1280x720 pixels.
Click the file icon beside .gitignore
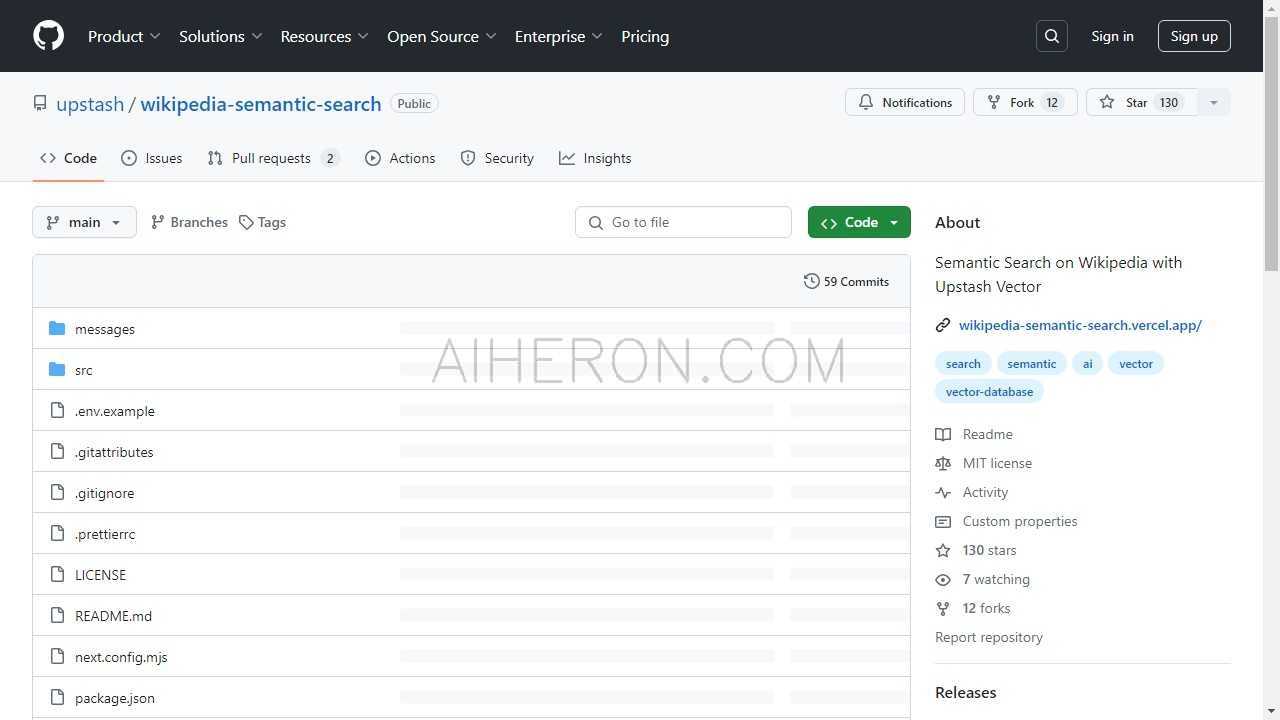point(57,493)
